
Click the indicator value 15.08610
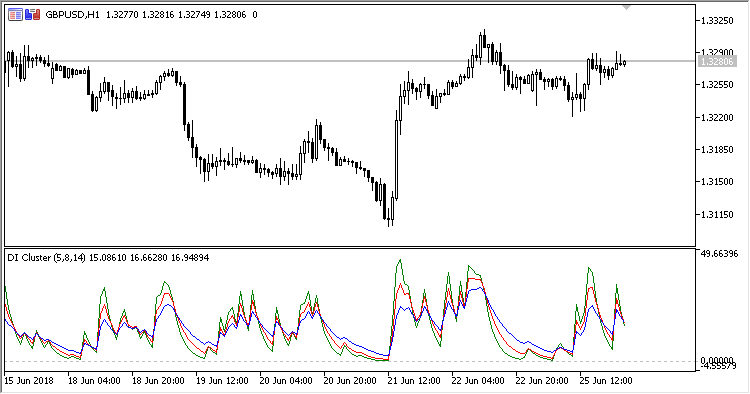coord(108,258)
